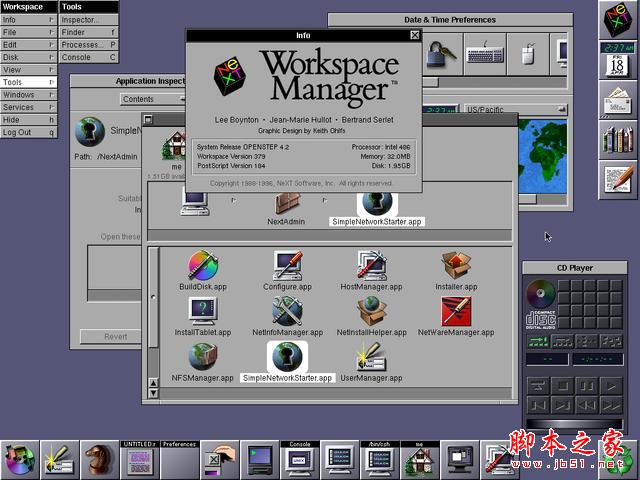Open the Contents pop-up in Application Inspector

click(153, 99)
